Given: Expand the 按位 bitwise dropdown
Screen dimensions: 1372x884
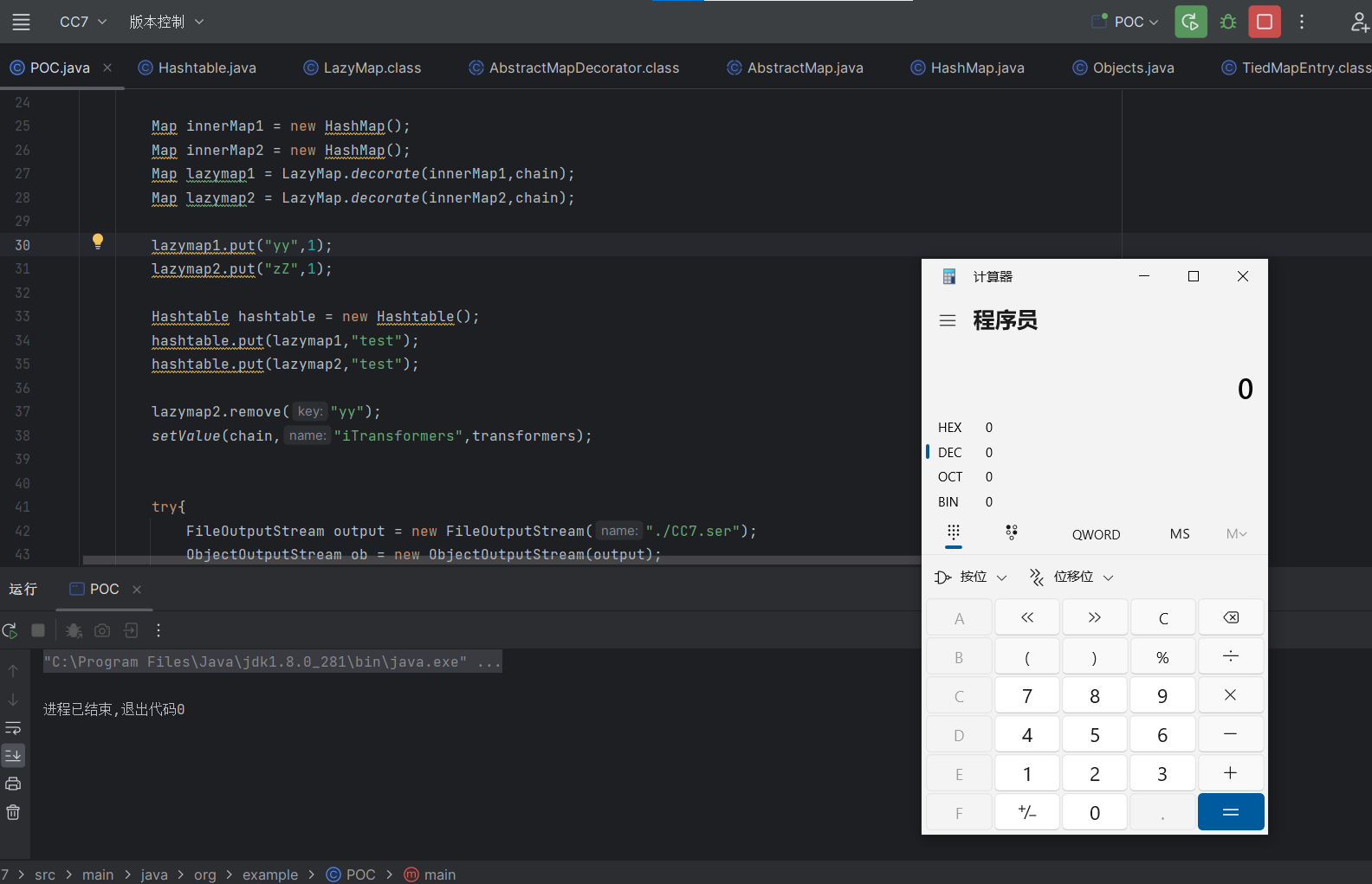Looking at the screenshot, I should [971, 577].
